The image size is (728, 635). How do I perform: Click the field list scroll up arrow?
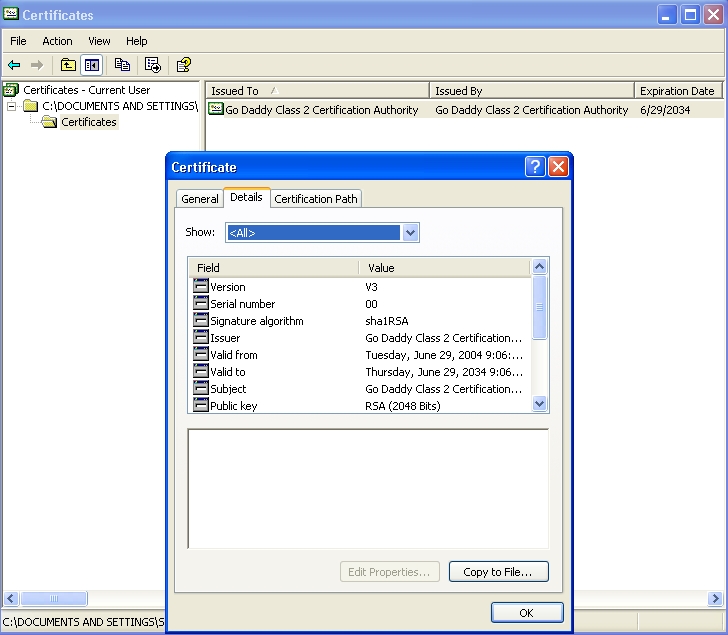[540, 267]
